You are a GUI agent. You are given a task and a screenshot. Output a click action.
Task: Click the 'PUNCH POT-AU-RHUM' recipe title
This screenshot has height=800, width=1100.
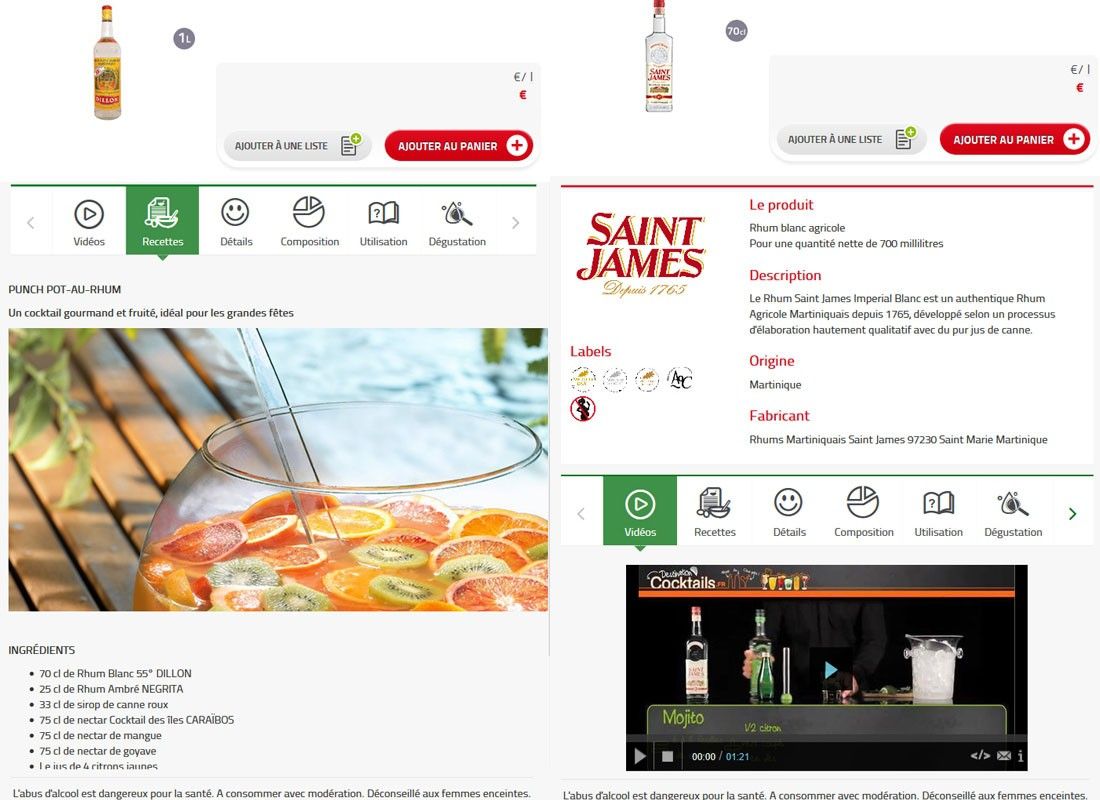coord(65,289)
